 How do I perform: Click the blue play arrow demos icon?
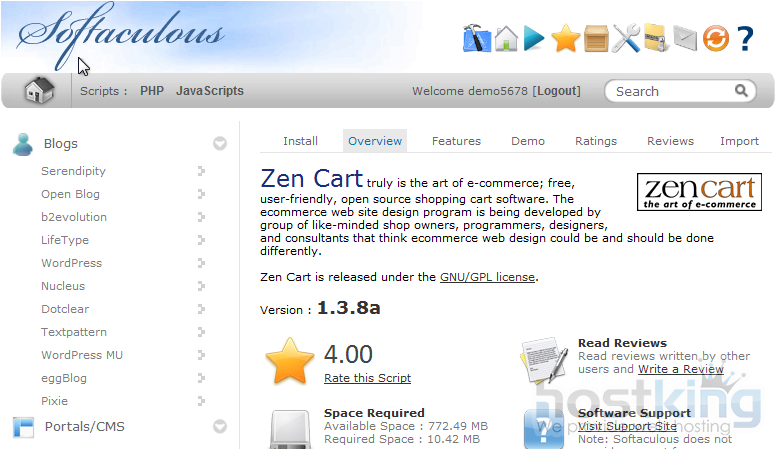click(535, 39)
